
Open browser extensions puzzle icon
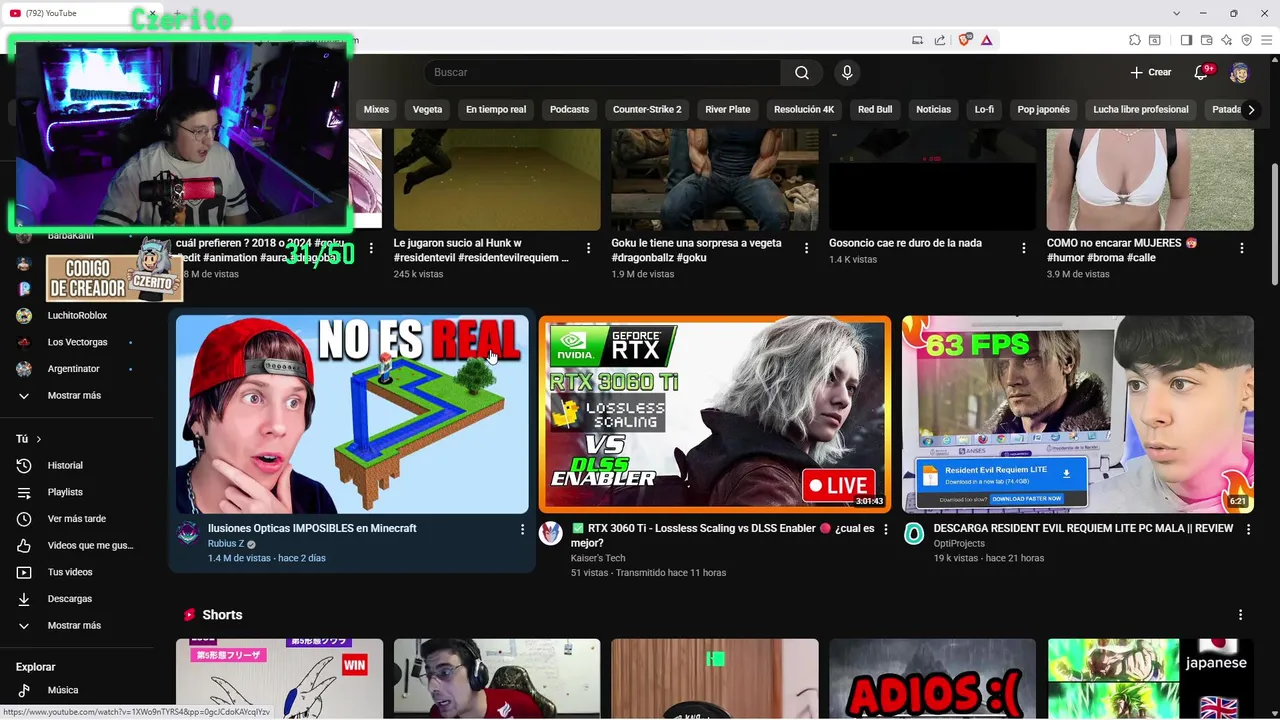pyautogui.click(x=1134, y=40)
